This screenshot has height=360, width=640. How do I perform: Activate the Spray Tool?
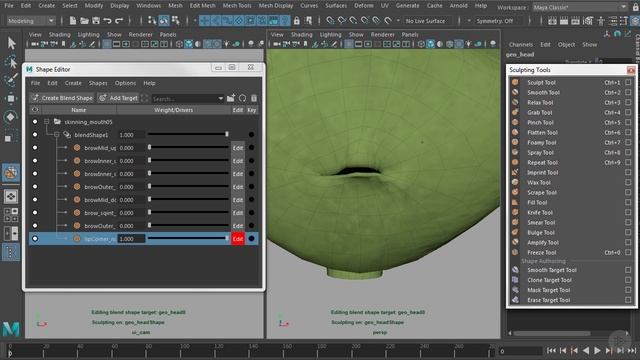pos(540,152)
